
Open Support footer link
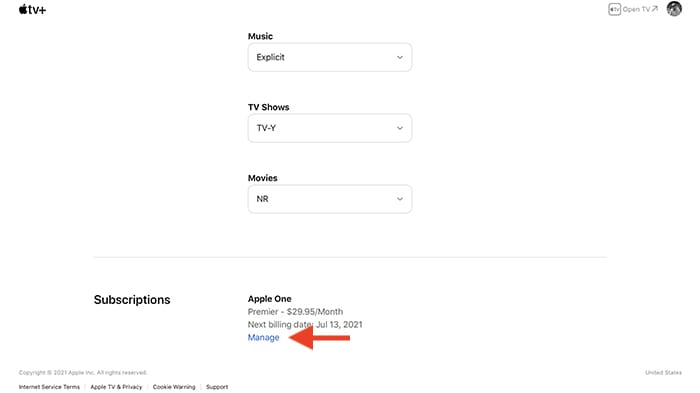(217, 387)
